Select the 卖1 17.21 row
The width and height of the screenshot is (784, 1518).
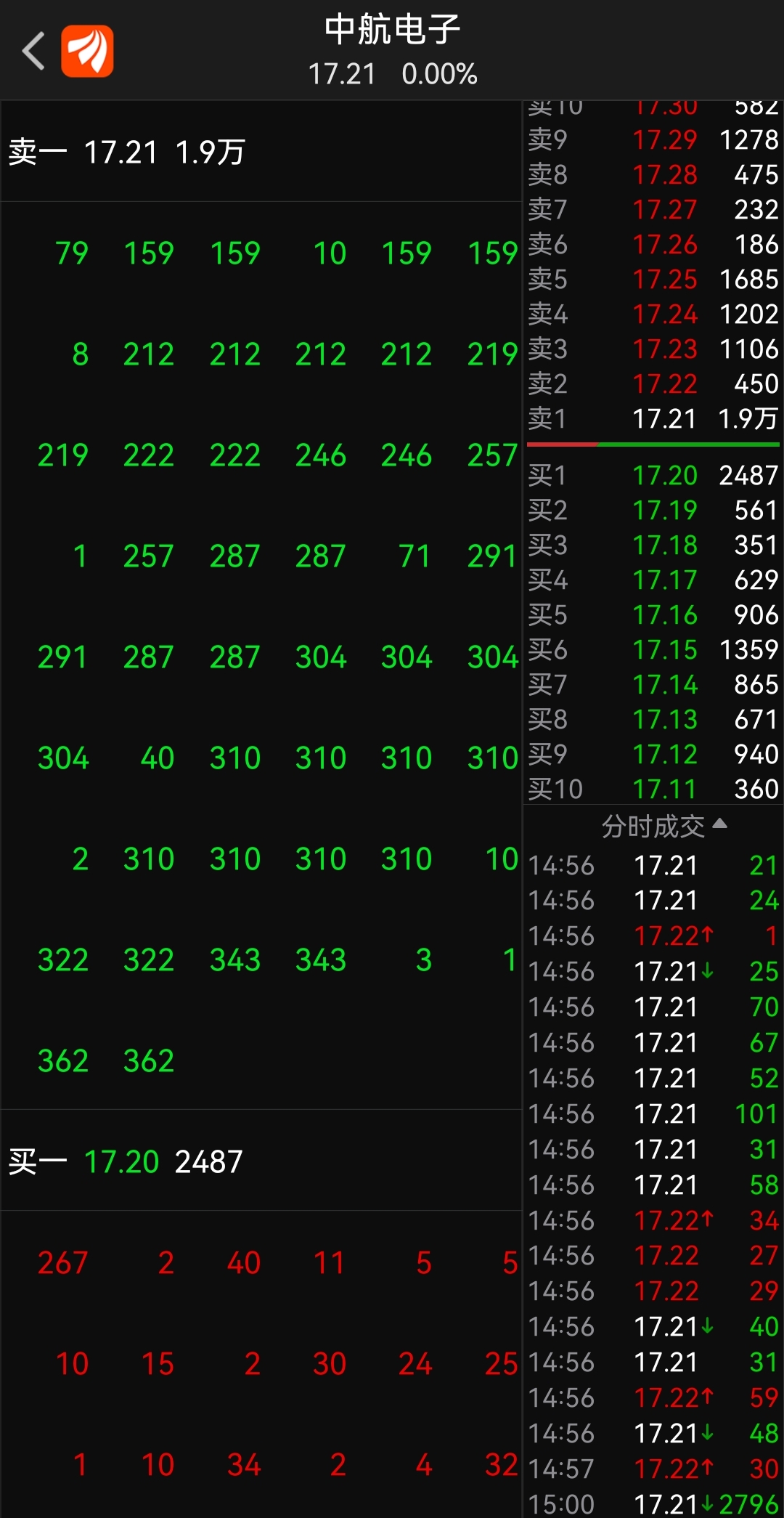click(x=653, y=418)
